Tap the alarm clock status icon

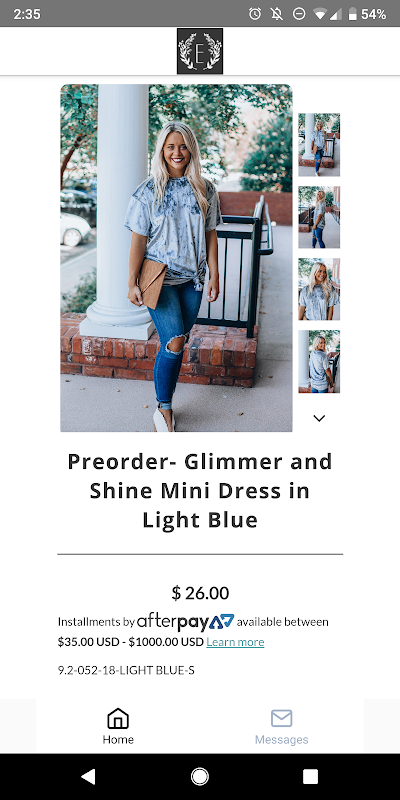pyautogui.click(x=255, y=14)
